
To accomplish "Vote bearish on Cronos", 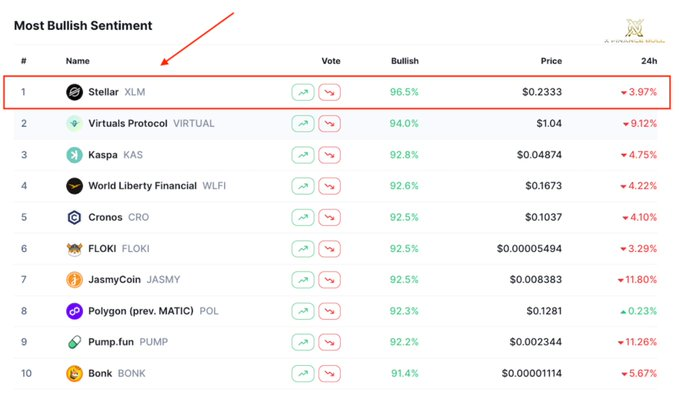I will (x=329, y=217).
